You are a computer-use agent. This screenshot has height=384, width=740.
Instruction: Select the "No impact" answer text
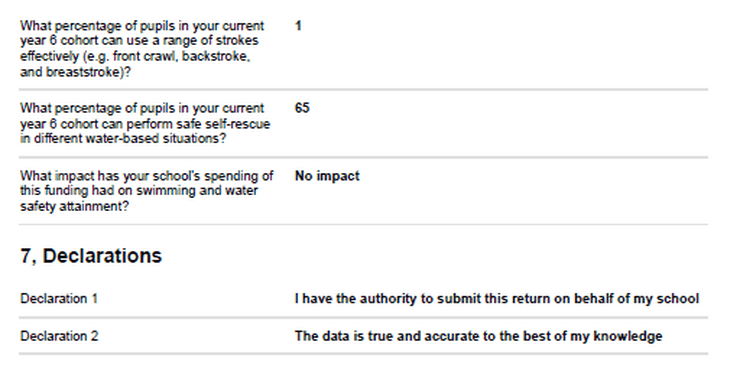tap(327, 176)
